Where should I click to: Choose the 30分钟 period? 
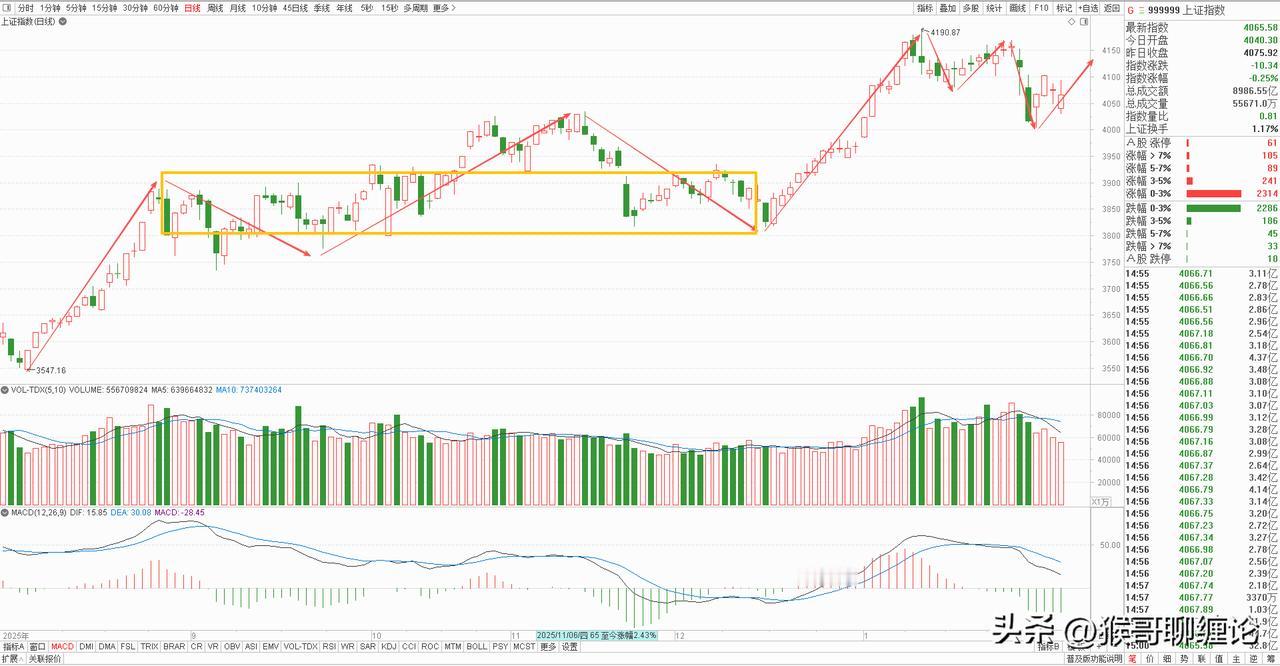pos(135,8)
